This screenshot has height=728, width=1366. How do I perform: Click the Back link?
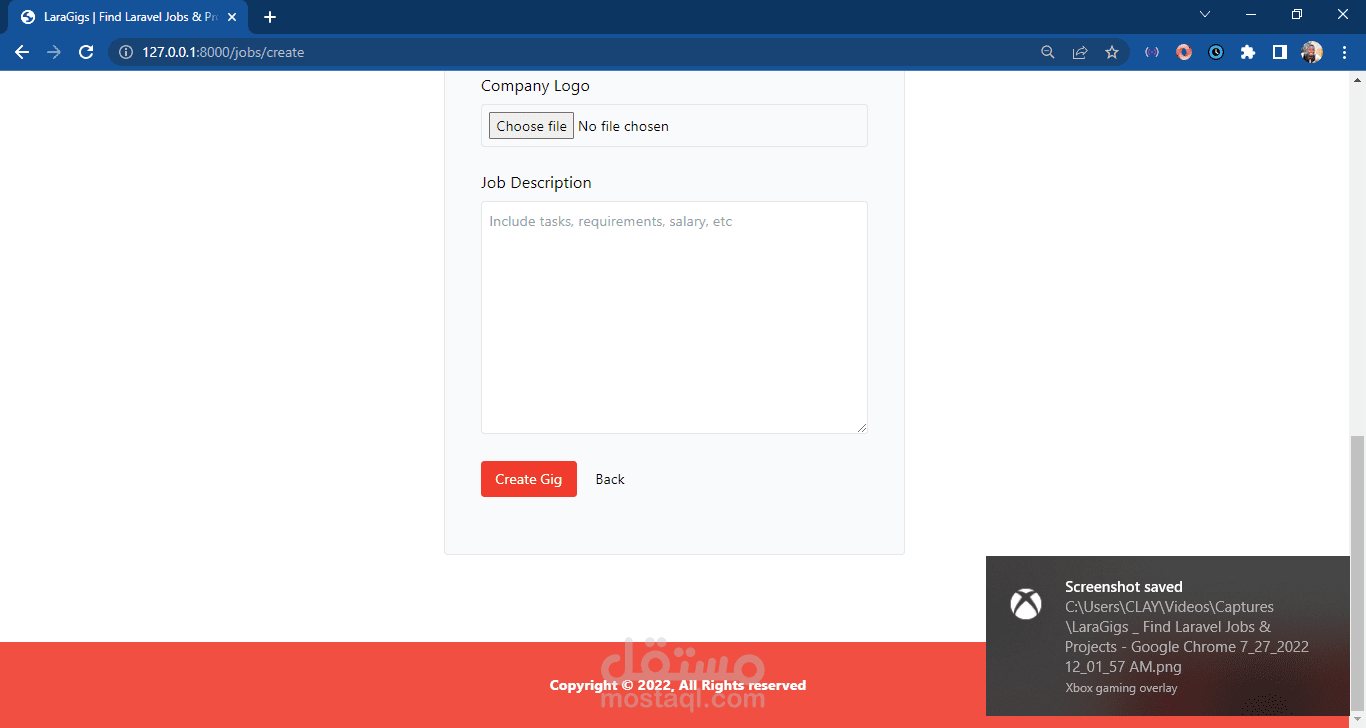click(610, 479)
